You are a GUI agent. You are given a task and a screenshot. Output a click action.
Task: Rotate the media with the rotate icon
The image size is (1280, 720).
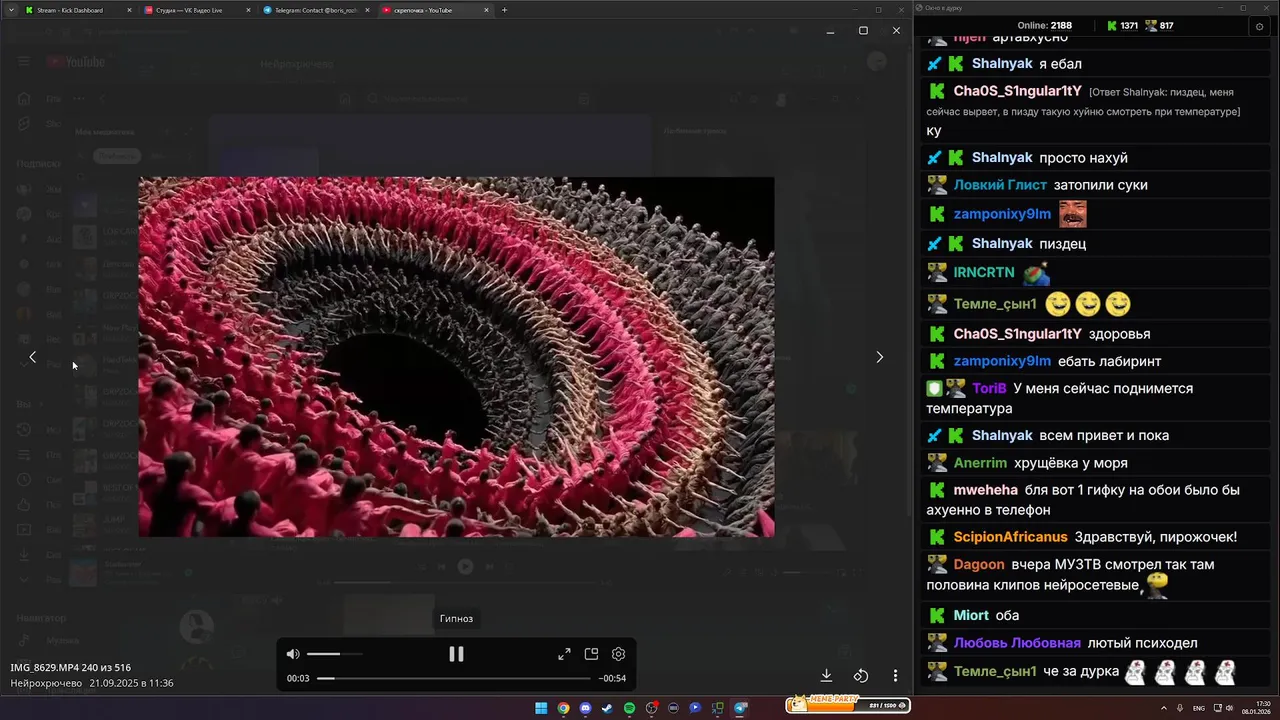860,676
